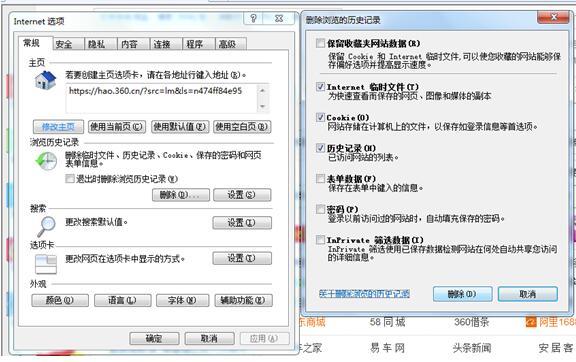Open search defaults 设置 button
Image resolution: width=576 pixels, height=362 pixels.
click(242, 223)
